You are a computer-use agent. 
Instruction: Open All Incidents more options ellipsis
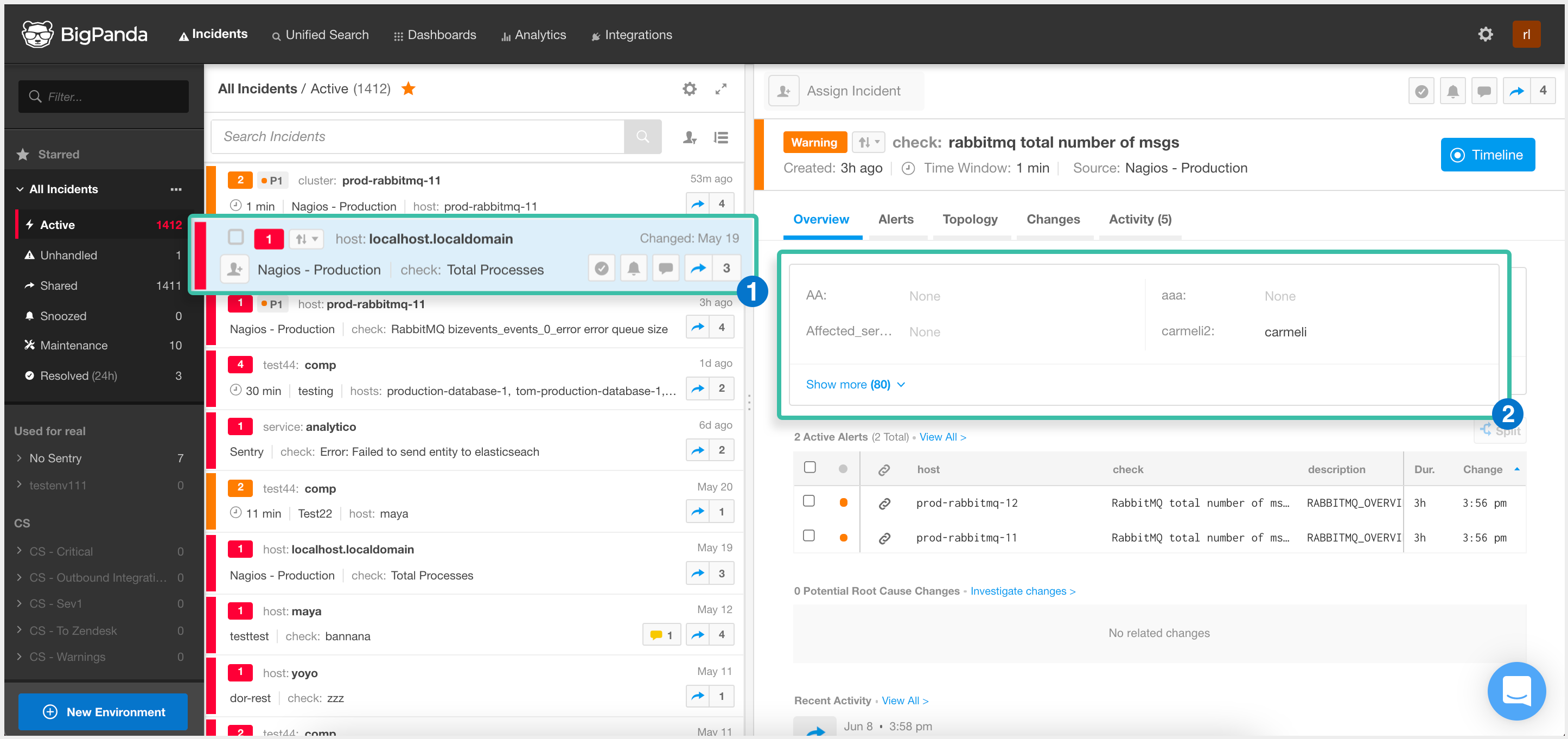coord(176,189)
